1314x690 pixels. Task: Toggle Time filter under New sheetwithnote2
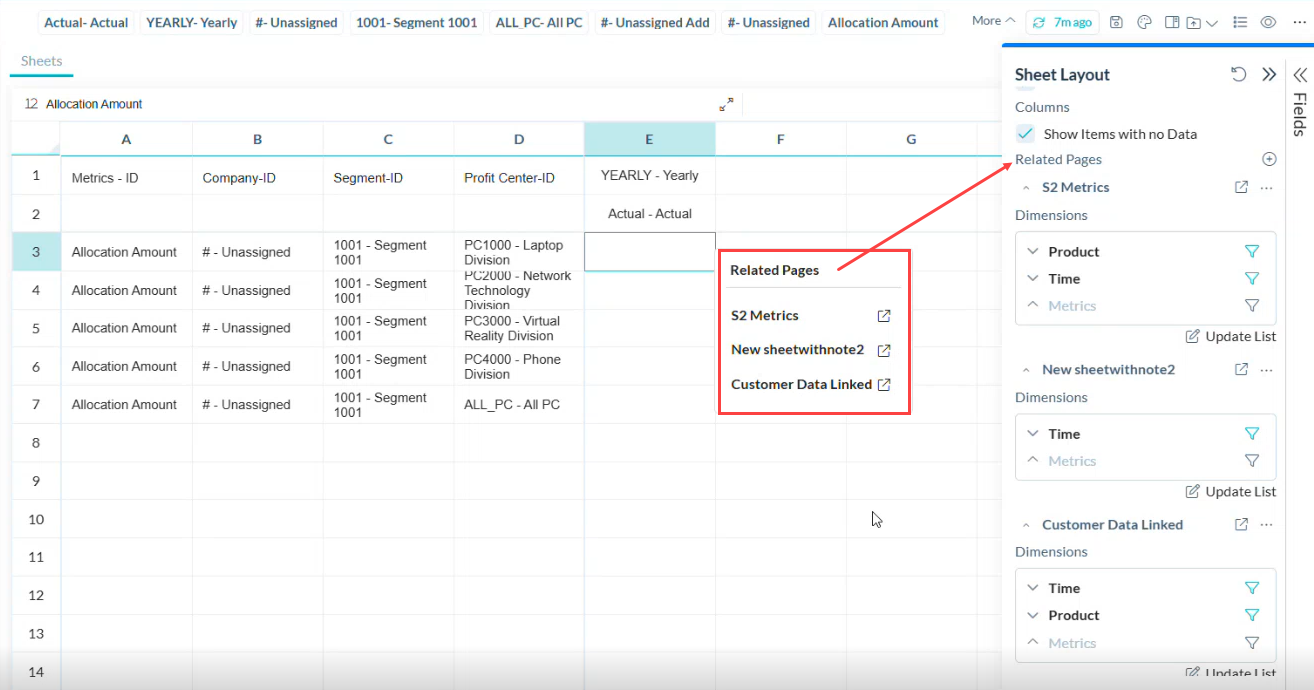[x=1251, y=434]
